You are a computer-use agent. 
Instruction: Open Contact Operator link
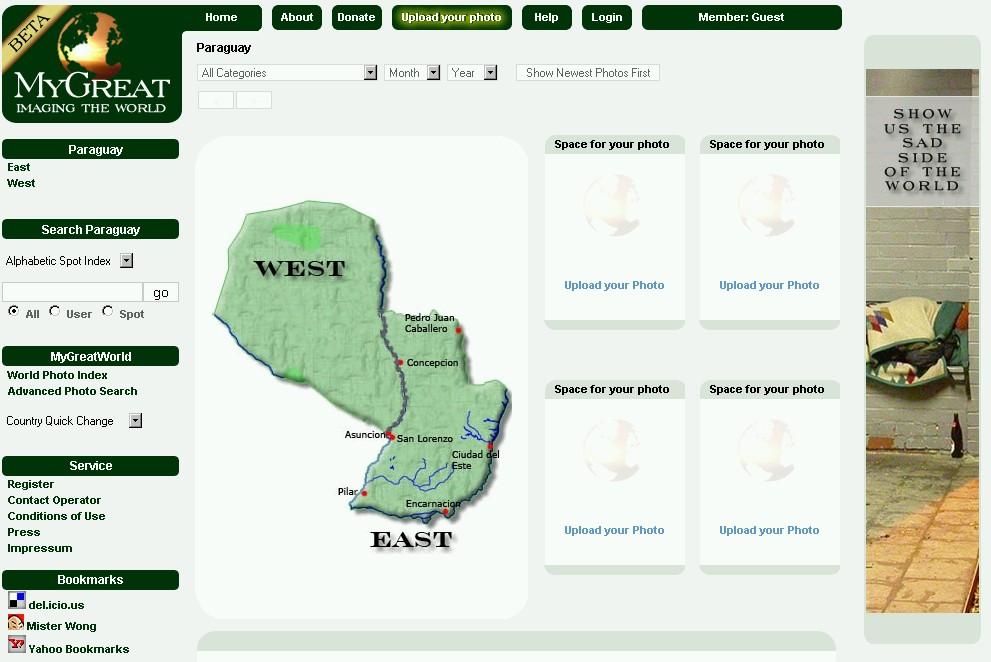pos(54,500)
